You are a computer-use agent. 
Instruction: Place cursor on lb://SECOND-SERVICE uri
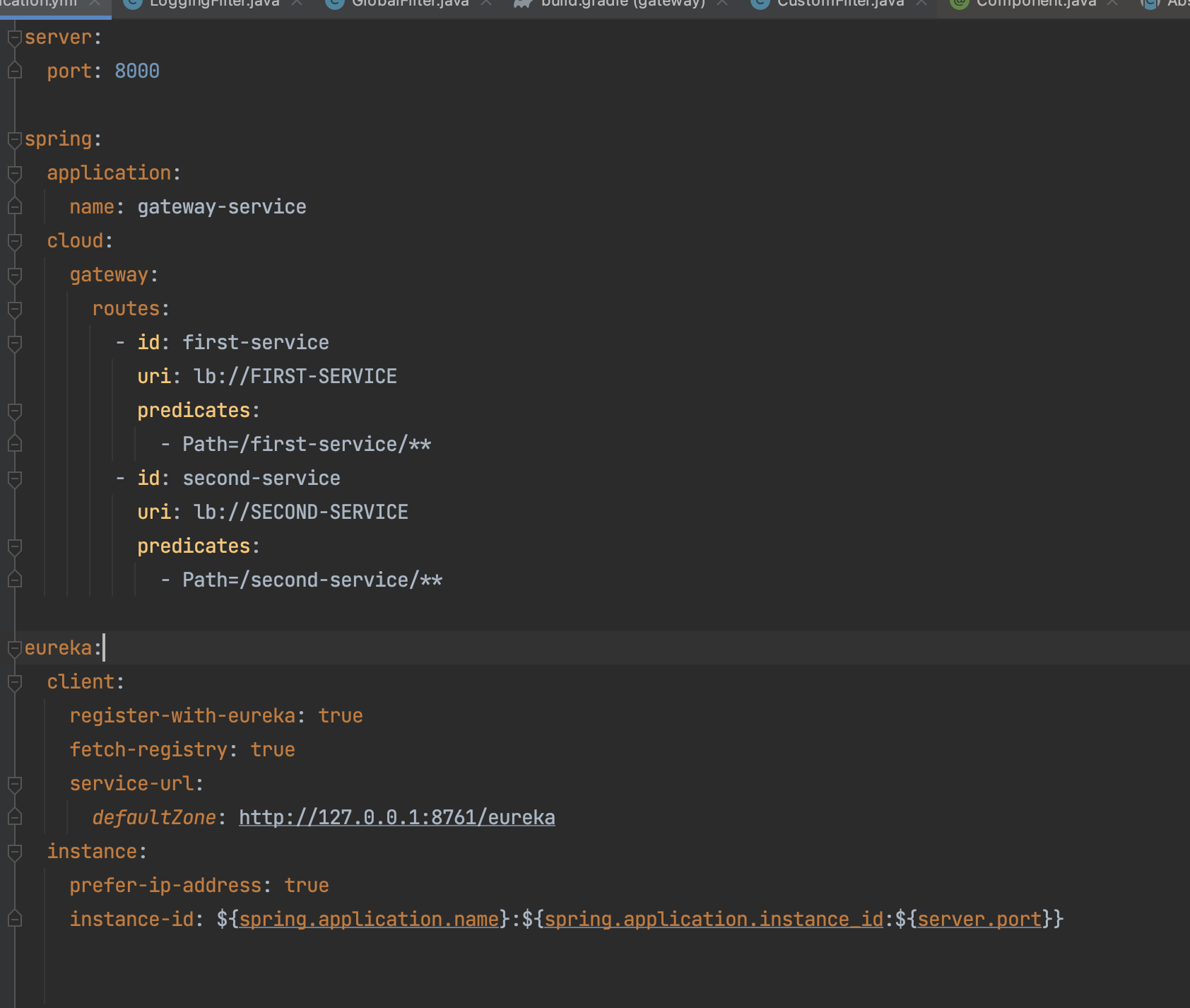pyautogui.click(x=301, y=512)
